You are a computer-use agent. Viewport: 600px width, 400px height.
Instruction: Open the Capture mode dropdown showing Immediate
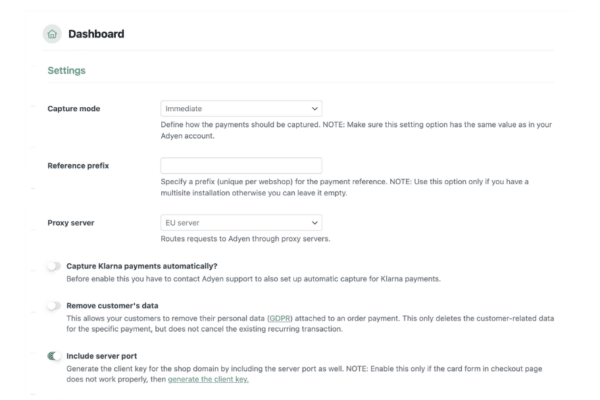point(240,107)
